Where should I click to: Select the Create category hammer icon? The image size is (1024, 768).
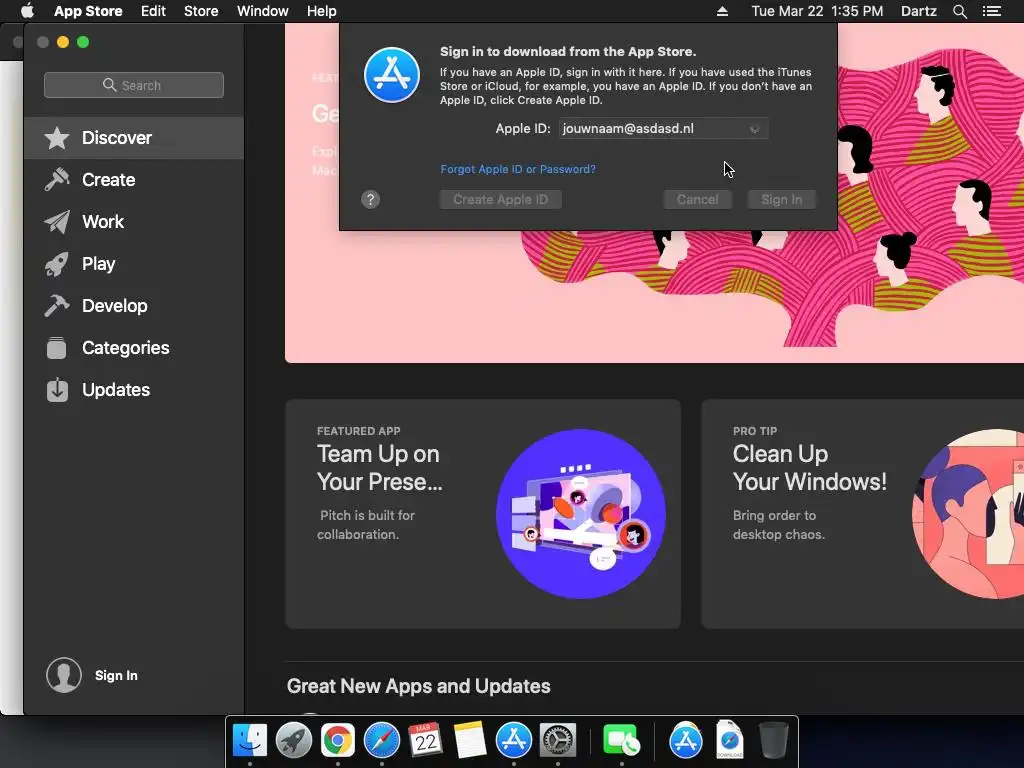pos(57,180)
